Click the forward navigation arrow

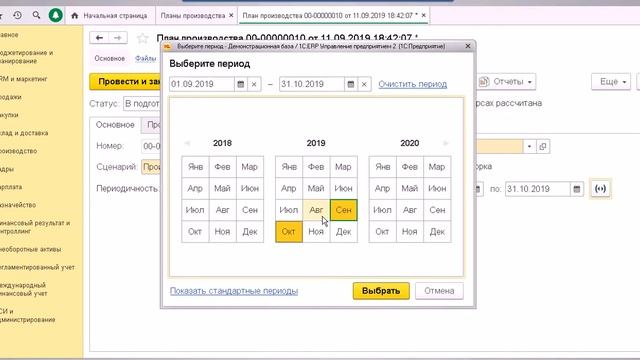pos(118,38)
